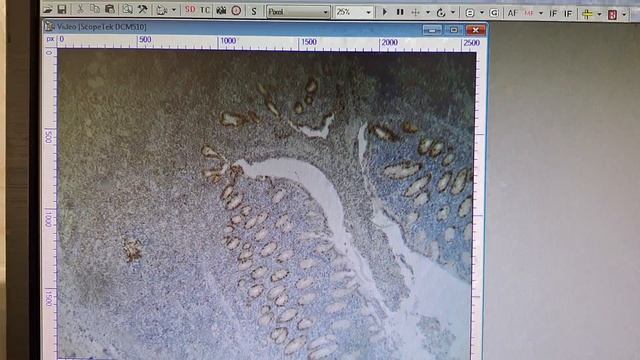Open the overlay icon dropdown arrow
This screenshot has height=360, width=640.
482,13
